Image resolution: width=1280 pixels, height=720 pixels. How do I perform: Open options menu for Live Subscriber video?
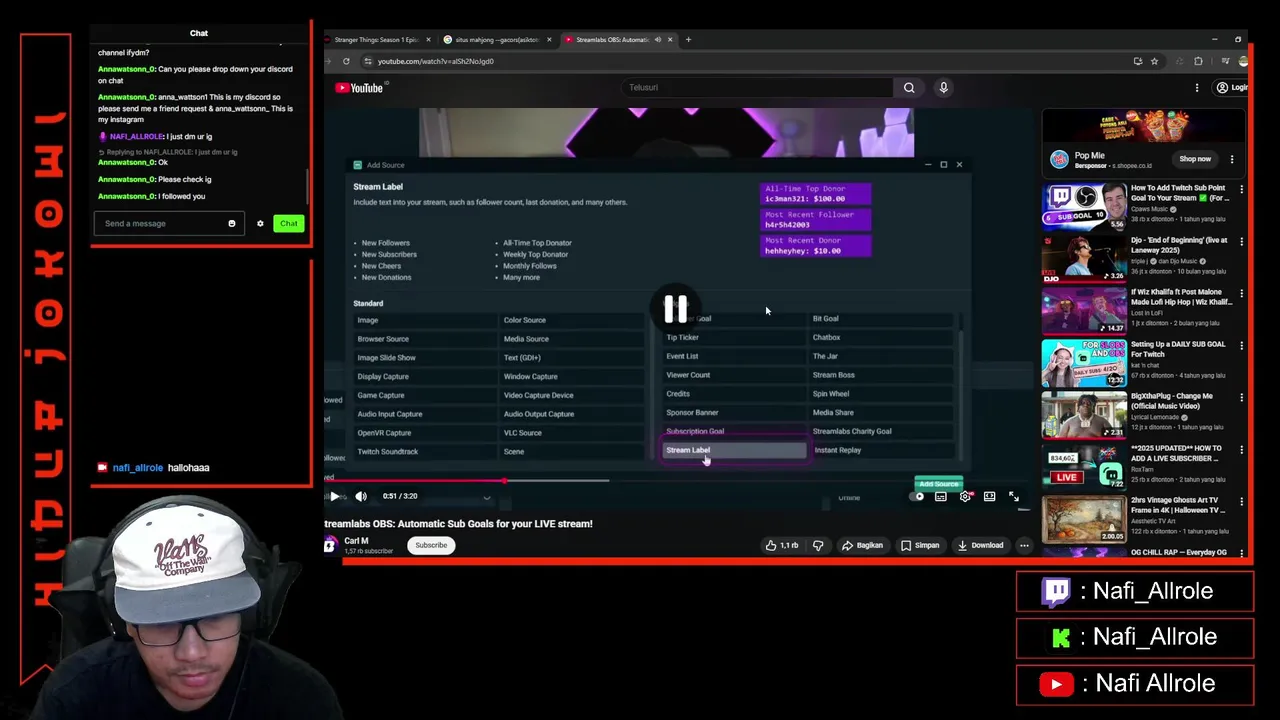1242,449
